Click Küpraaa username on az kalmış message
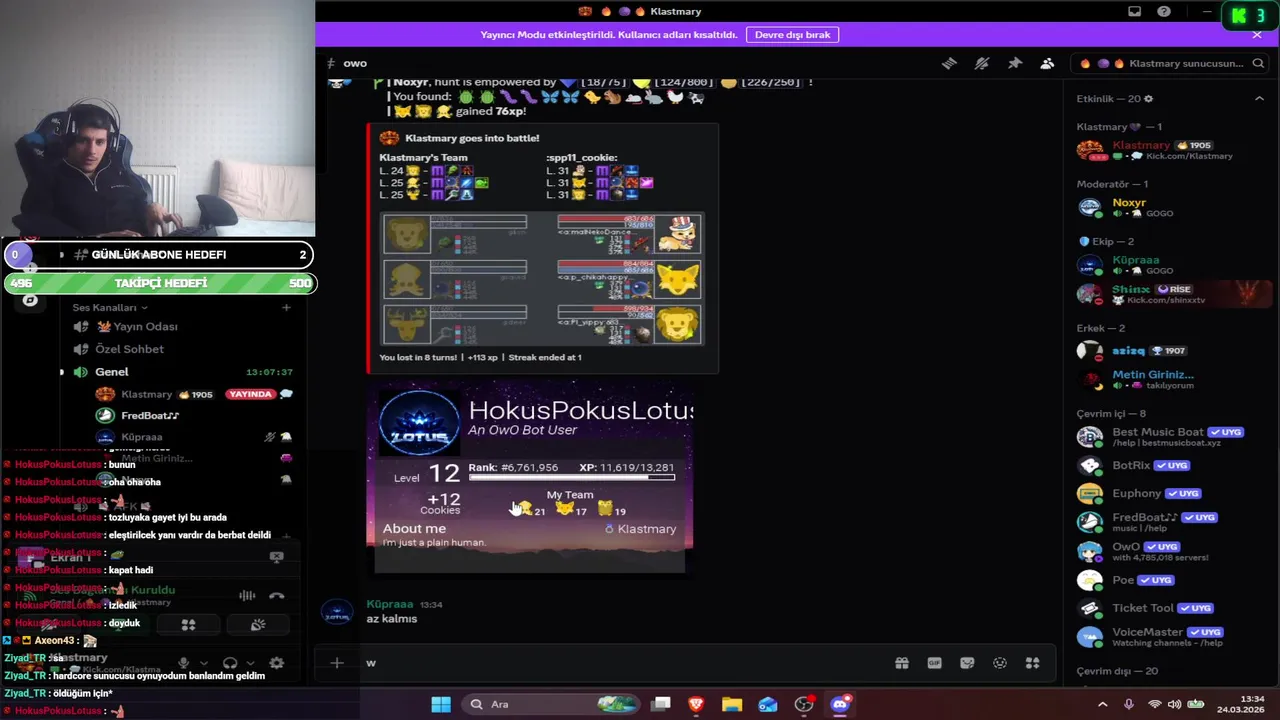Screen dimensions: 1280x720 click(x=390, y=604)
